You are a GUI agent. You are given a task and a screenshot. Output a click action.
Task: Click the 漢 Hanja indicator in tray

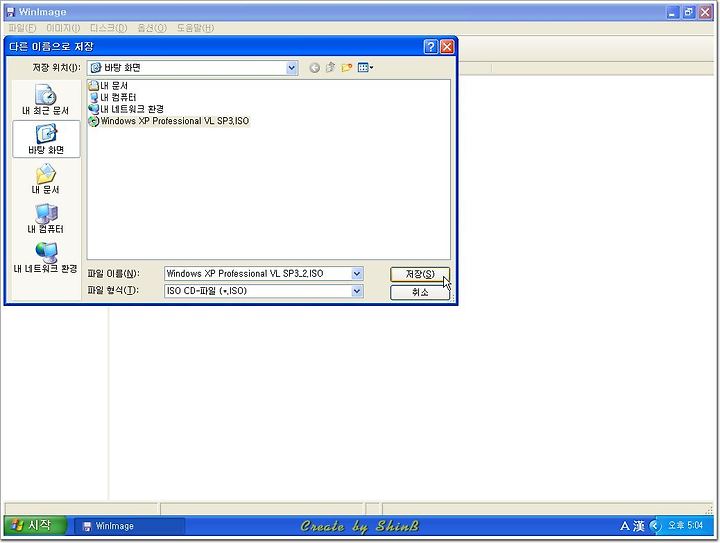click(x=639, y=526)
